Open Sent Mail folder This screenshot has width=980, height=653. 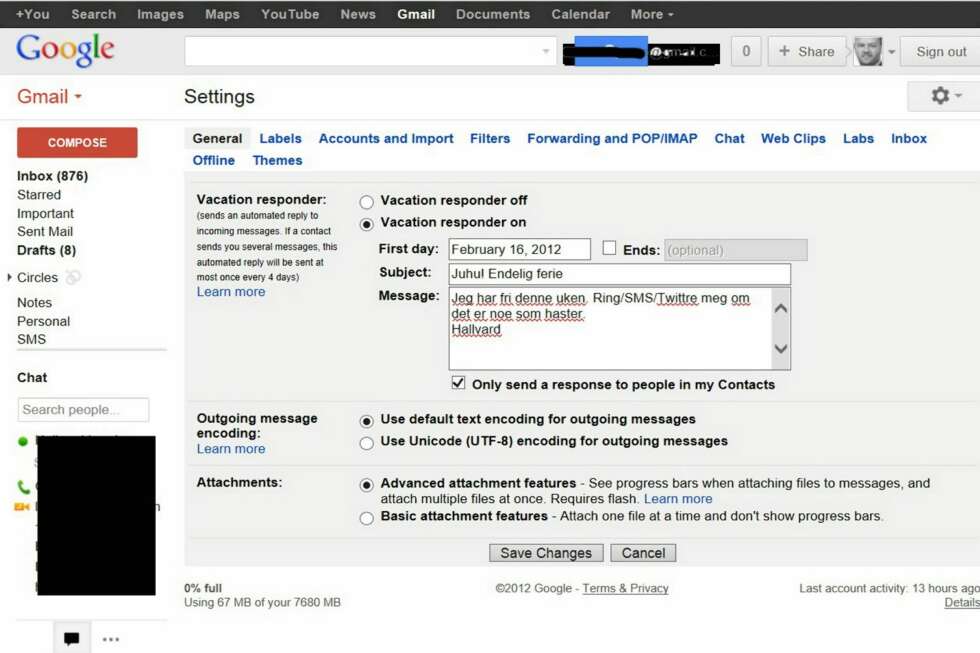pos(45,231)
